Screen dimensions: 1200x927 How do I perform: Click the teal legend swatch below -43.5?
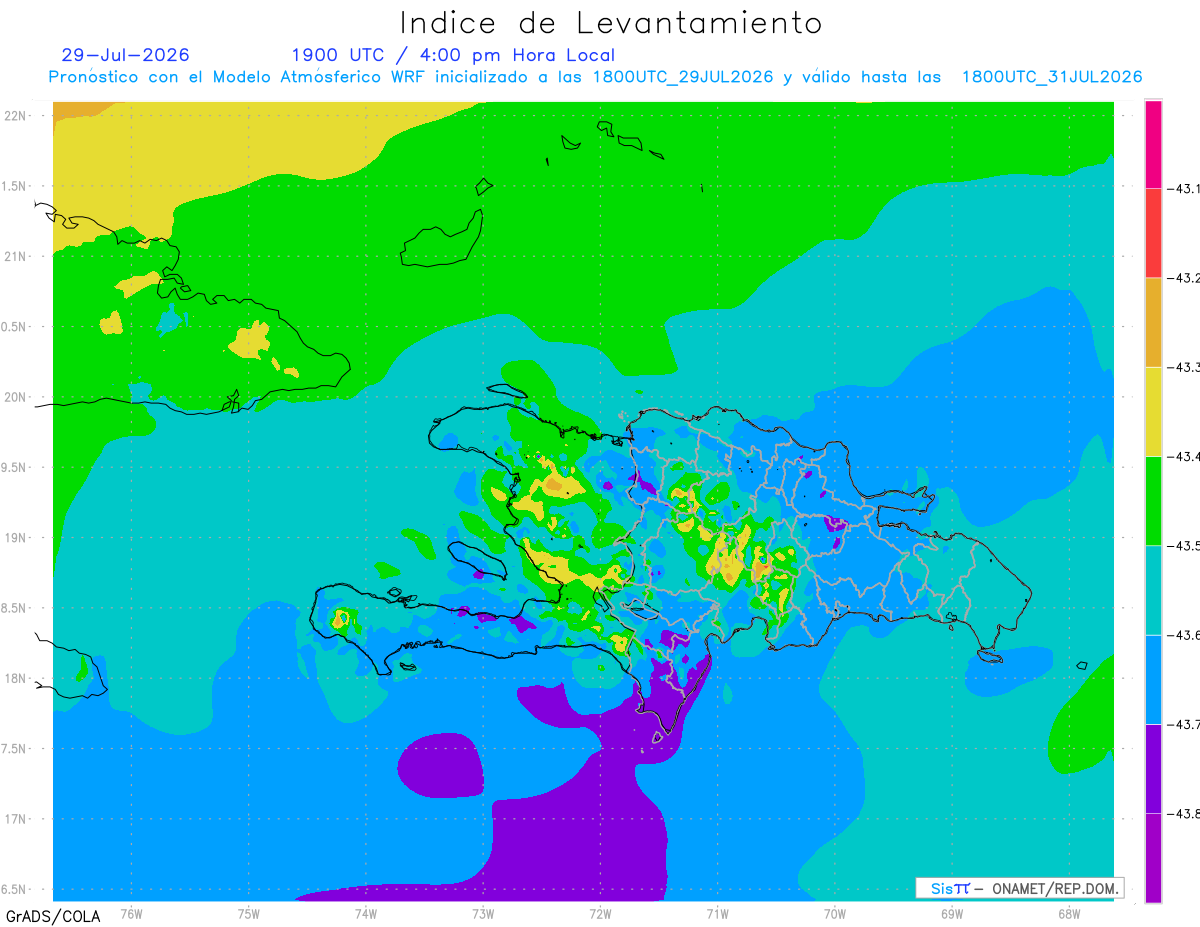[x=1153, y=590]
